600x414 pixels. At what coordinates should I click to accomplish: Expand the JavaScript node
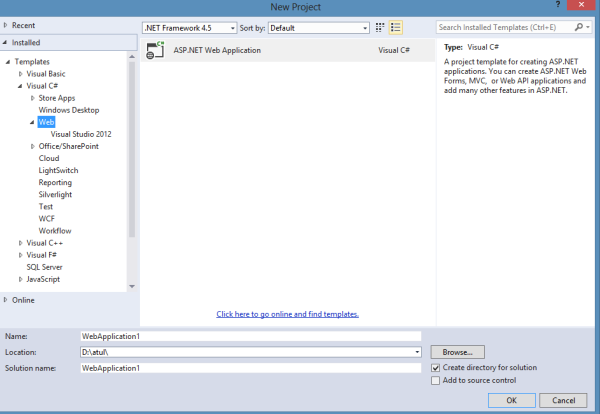tap(20, 279)
